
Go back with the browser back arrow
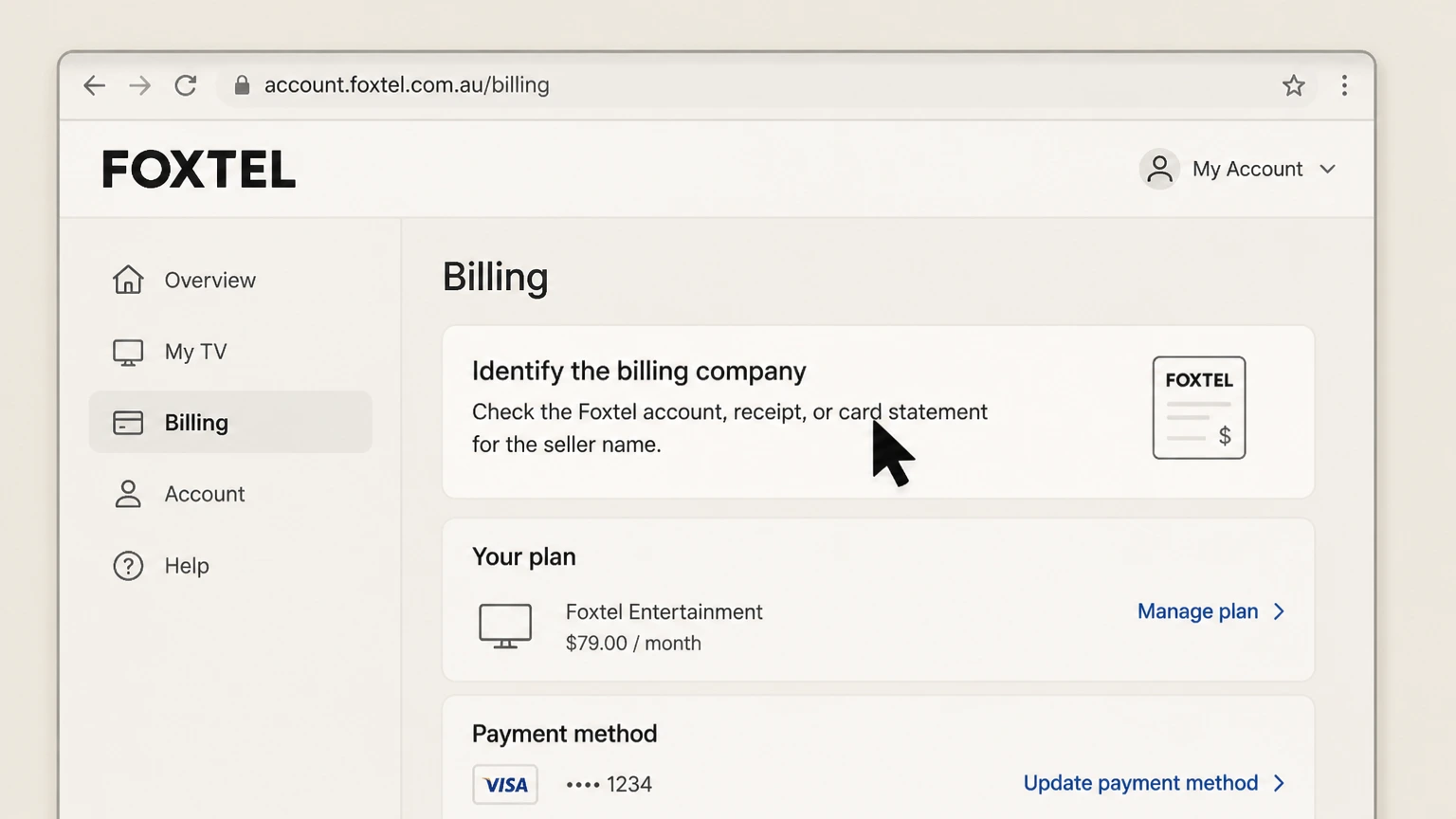pyautogui.click(x=94, y=85)
